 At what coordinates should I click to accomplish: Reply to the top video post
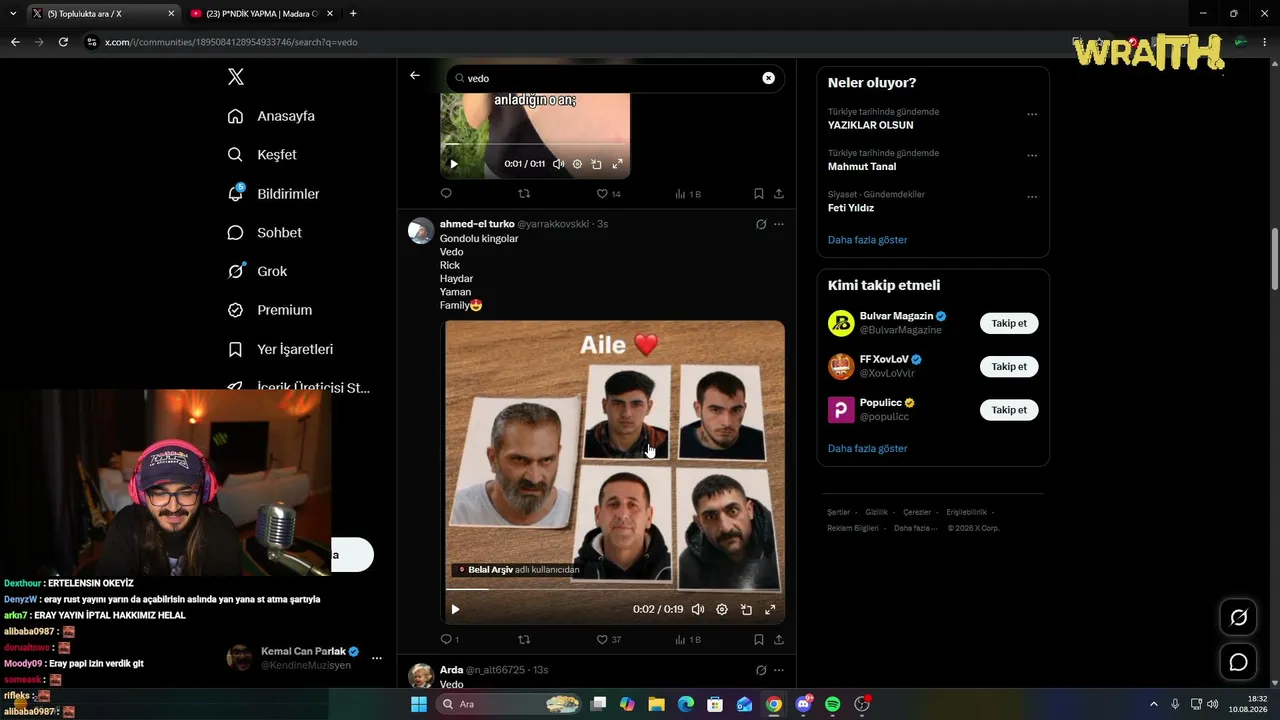coord(446,194)
